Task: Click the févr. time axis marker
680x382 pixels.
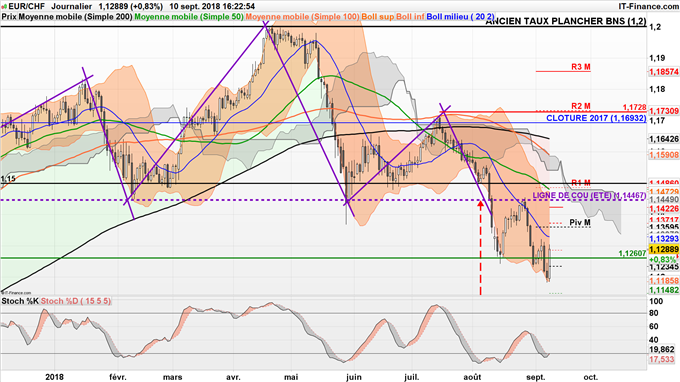Action: 117,377
